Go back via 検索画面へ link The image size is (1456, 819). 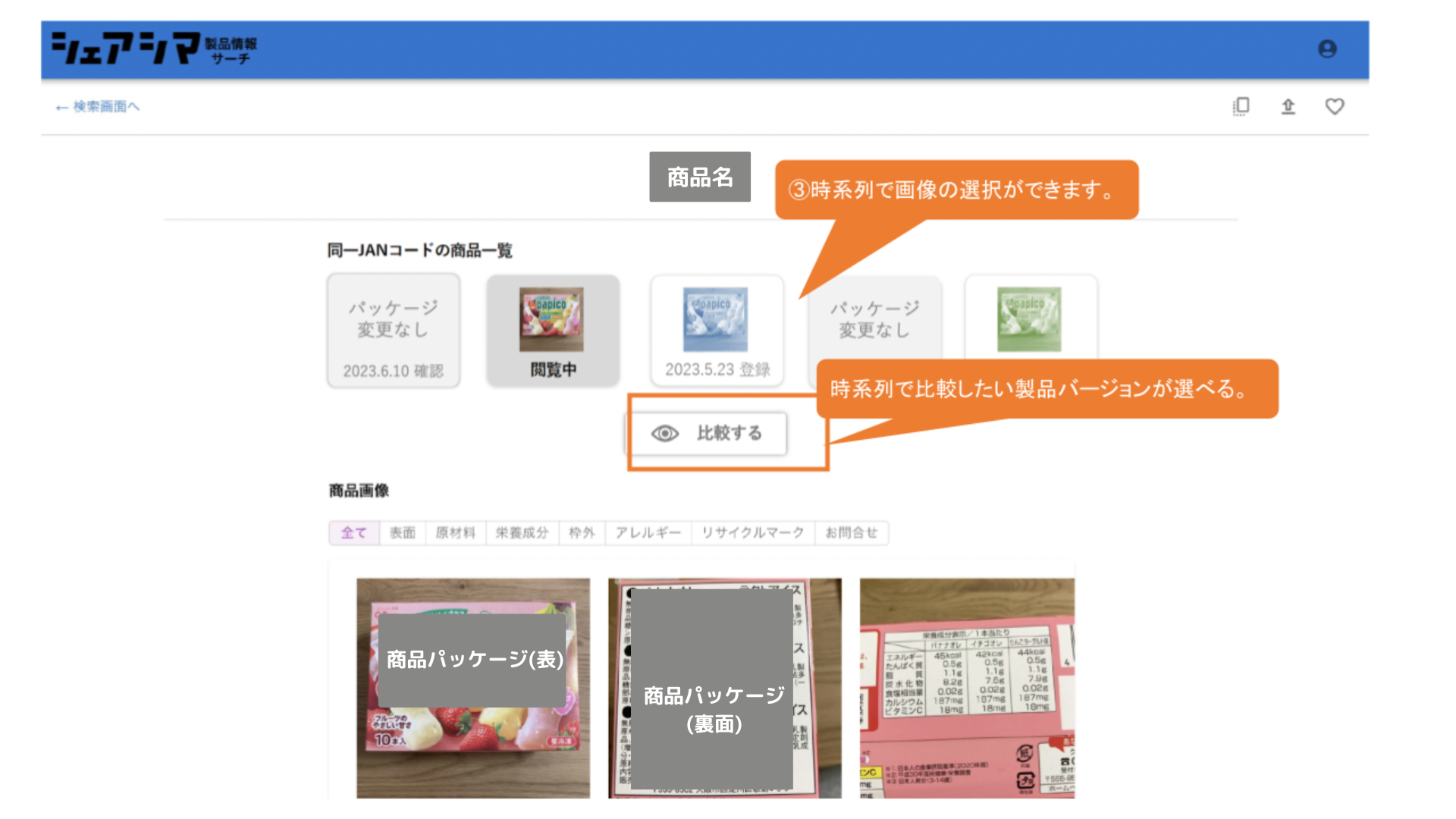click(98, 107)
